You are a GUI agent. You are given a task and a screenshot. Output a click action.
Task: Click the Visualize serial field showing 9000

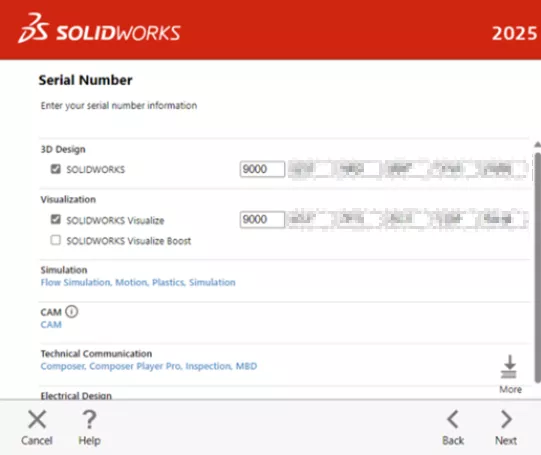tap(262, 220)
